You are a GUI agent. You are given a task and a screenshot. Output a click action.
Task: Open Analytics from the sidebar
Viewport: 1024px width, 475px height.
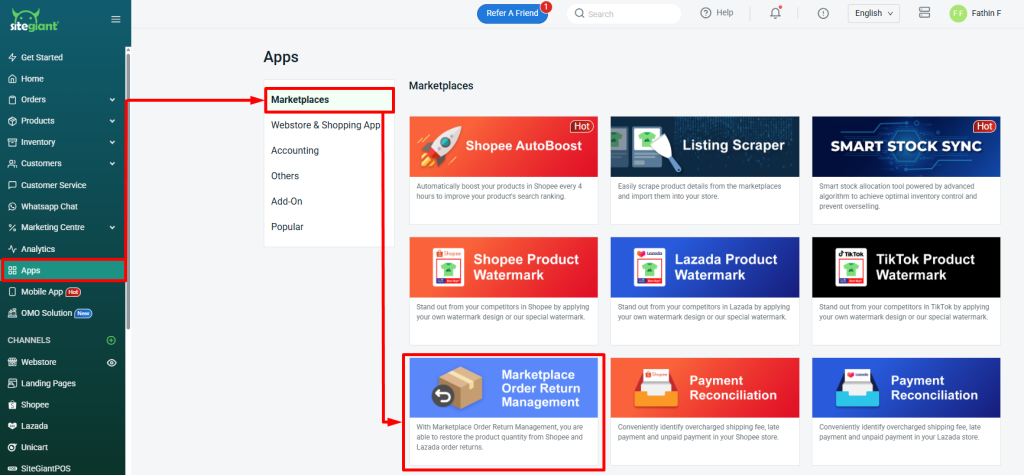click(x=38, y=249)
